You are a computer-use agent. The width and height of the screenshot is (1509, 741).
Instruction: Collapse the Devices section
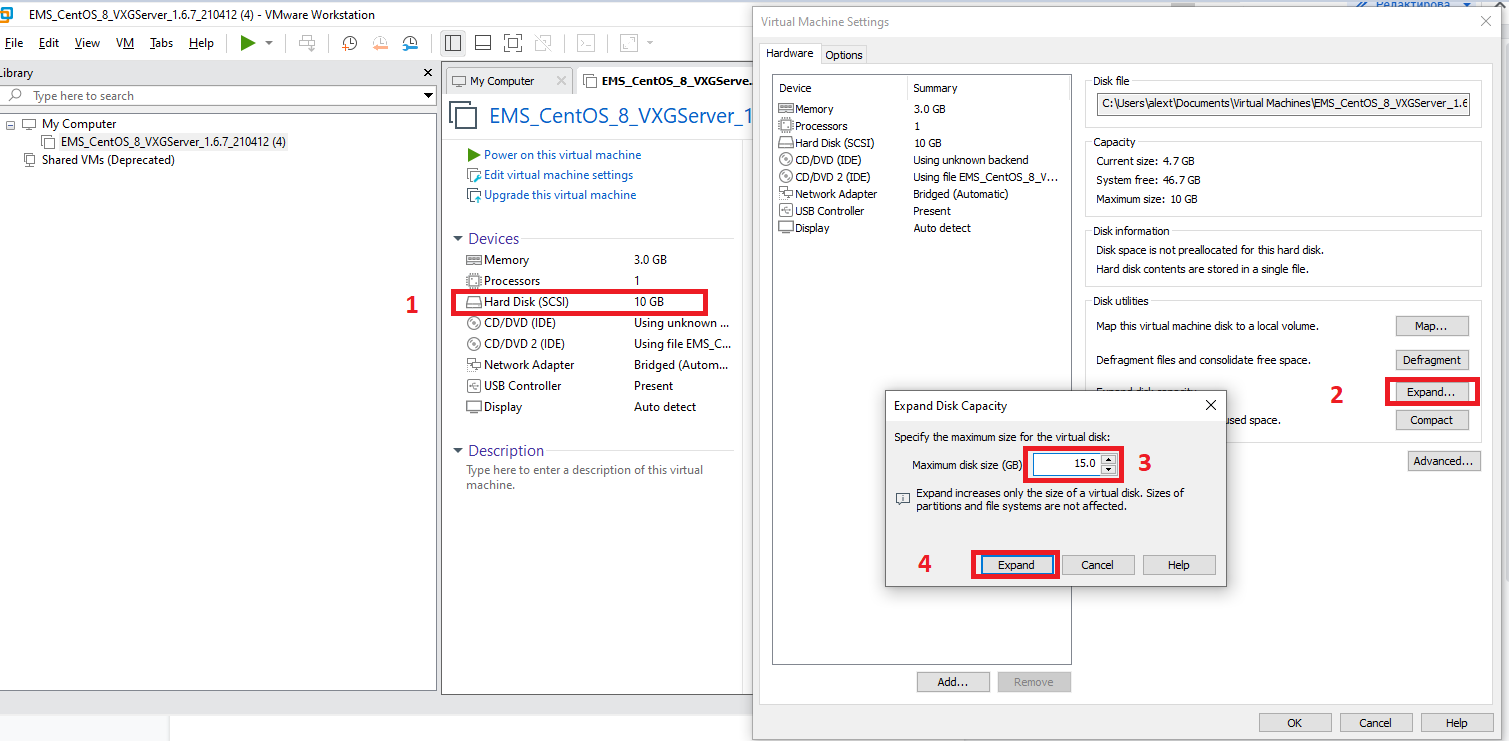coord(458,239)
